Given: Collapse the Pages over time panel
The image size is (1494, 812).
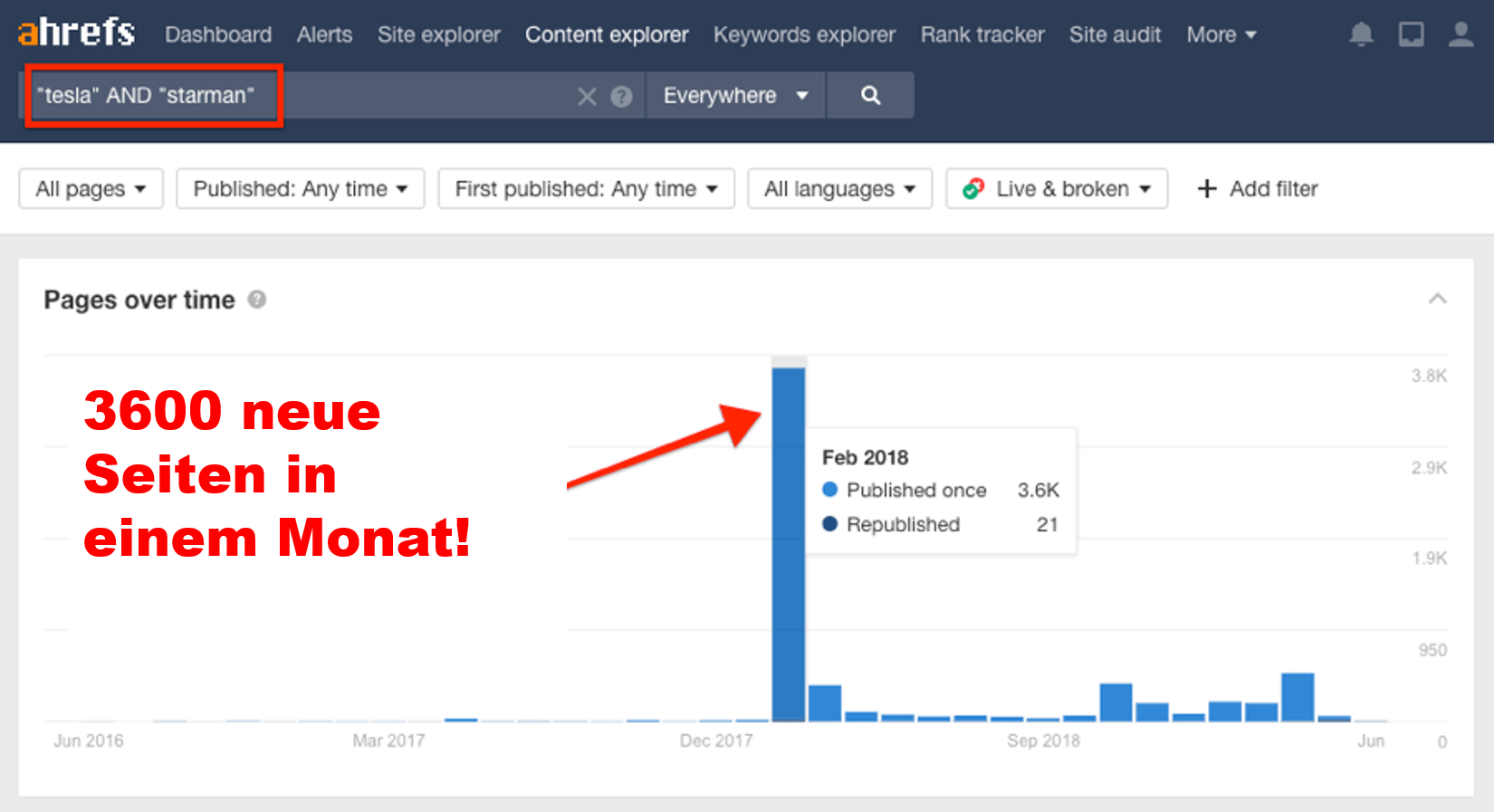Looking at the screenshot, I should [1437, 299].
